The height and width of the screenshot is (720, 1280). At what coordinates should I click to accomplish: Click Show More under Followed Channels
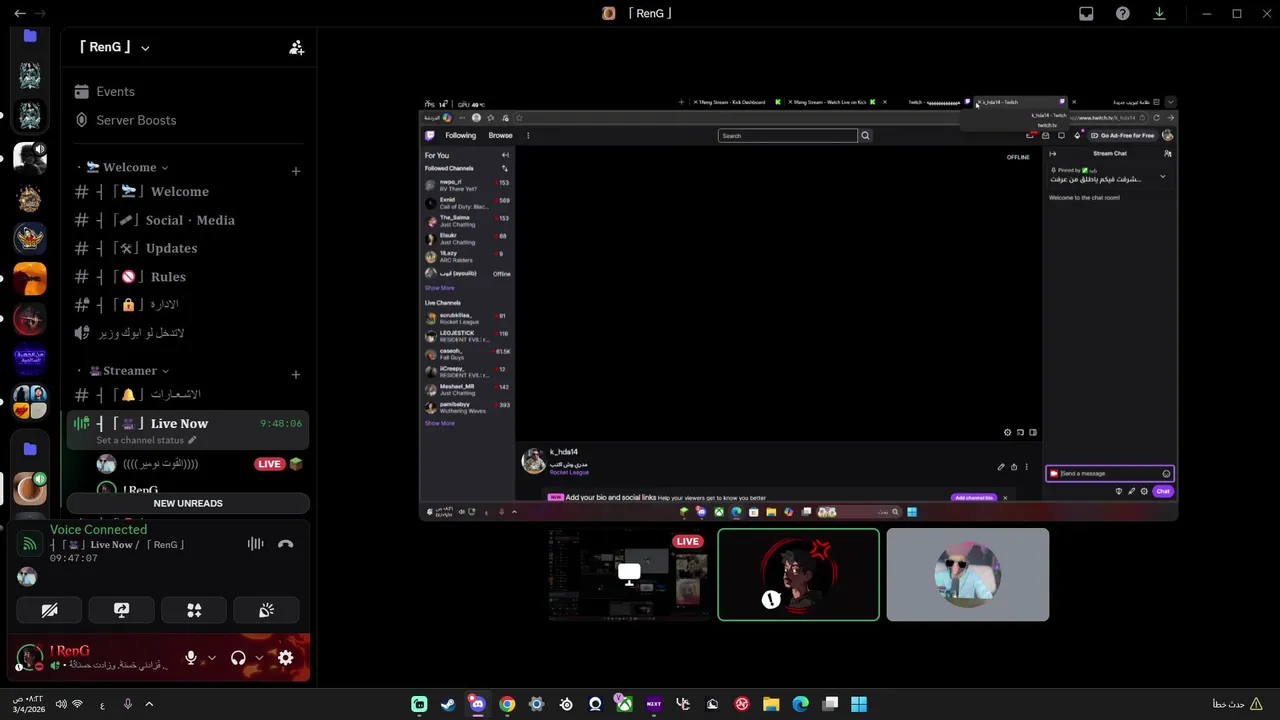point(439,288)
